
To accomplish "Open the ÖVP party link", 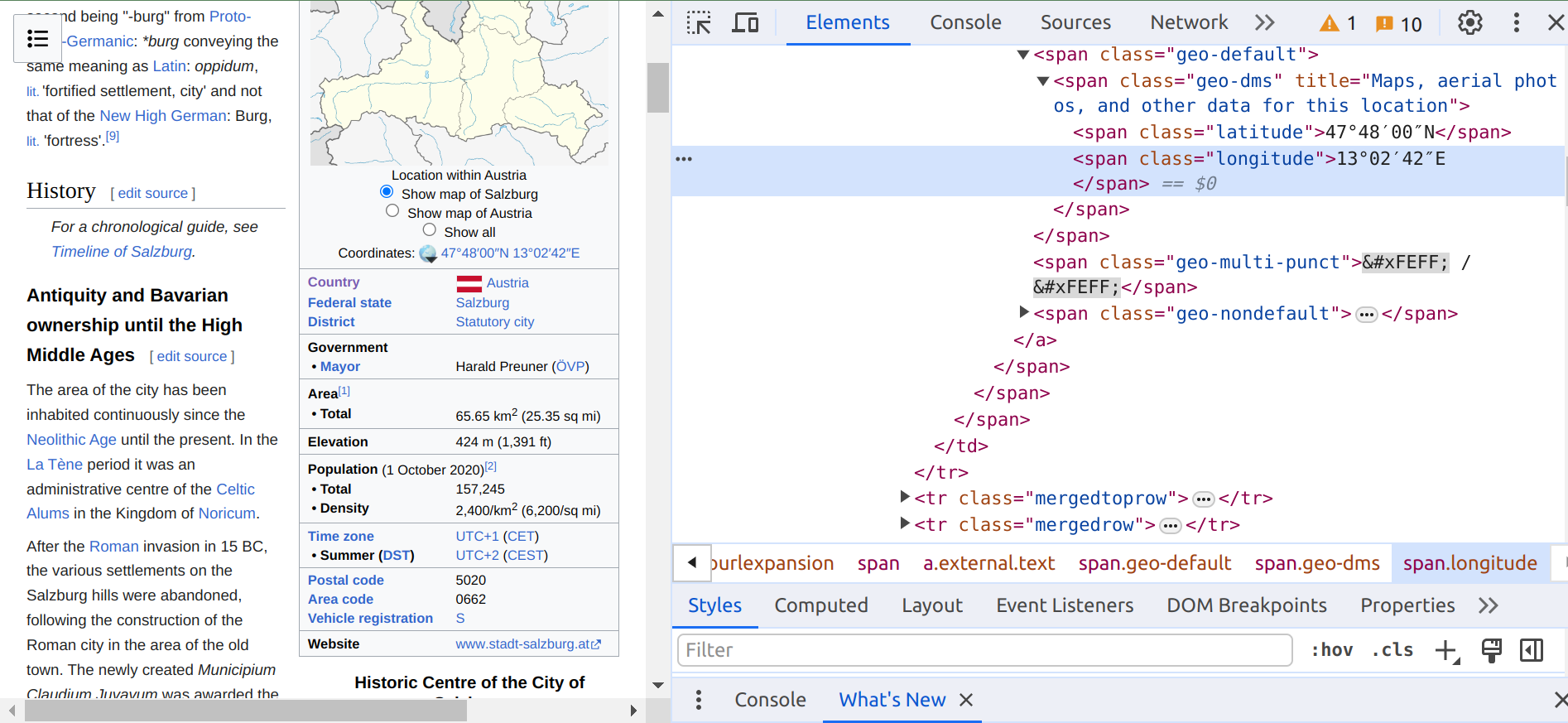I will tap(570, 367).
